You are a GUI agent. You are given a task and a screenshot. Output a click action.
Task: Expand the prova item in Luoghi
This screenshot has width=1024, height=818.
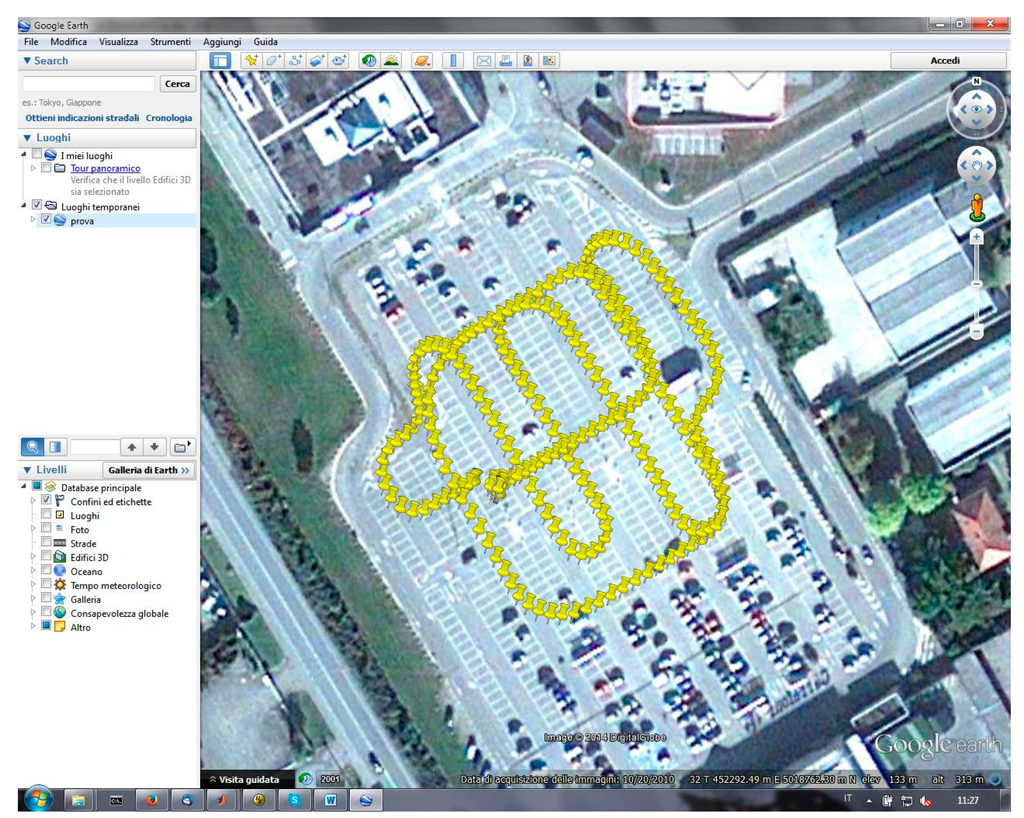[33, 220]
